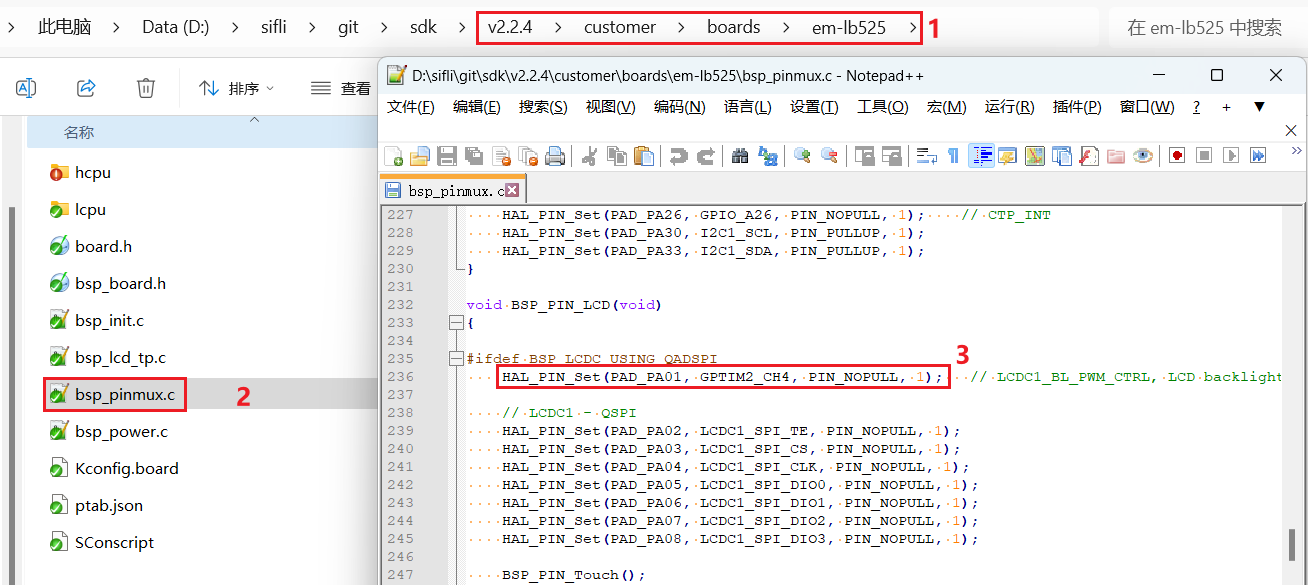Click Share icon in Explorer toolbar

click(x=86, y=88)
